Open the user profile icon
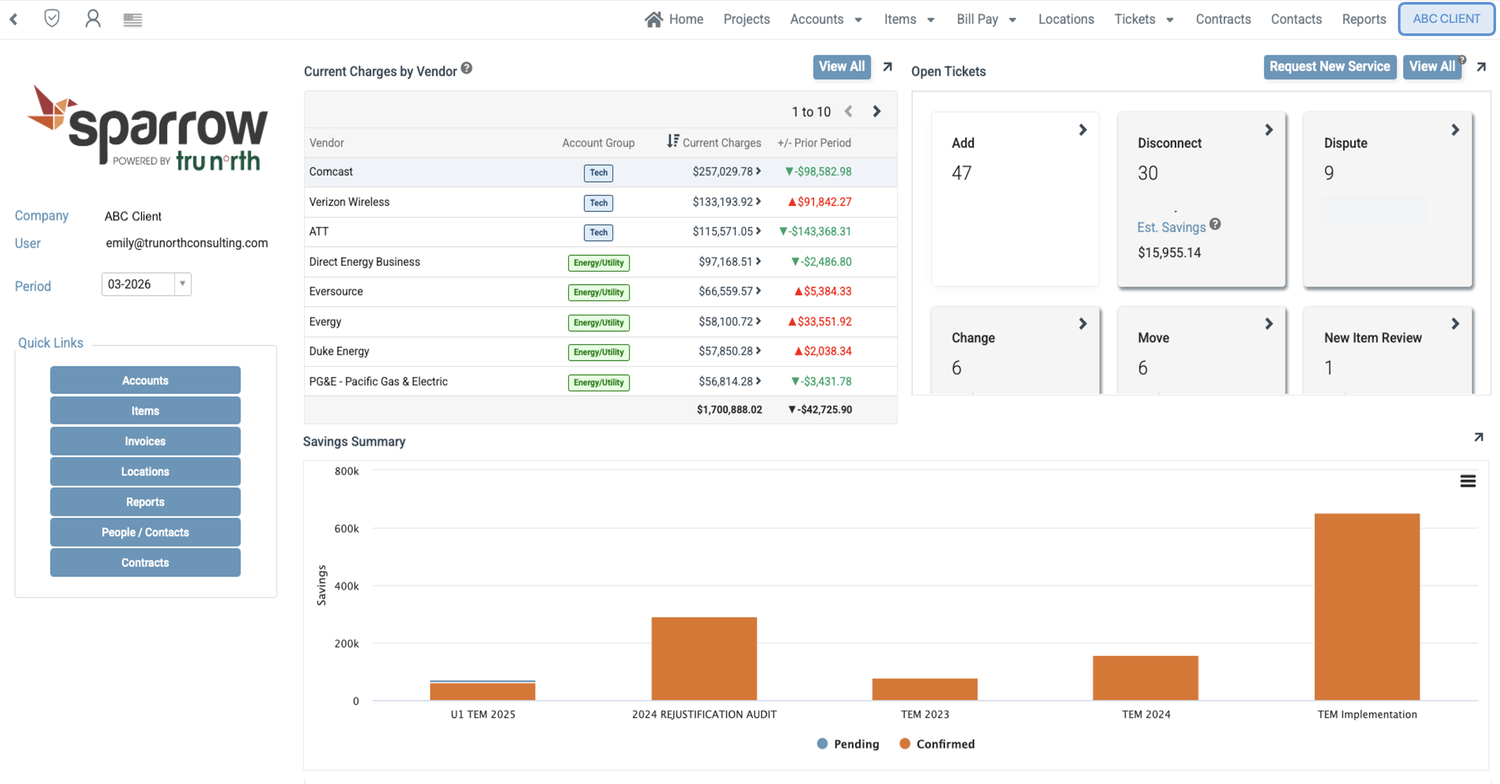 coord(93,18)
